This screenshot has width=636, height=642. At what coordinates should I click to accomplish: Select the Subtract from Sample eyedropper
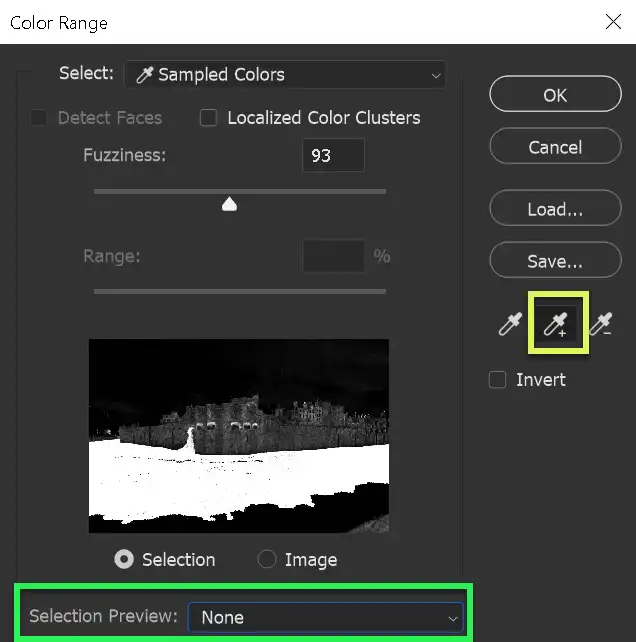(601, 324)
